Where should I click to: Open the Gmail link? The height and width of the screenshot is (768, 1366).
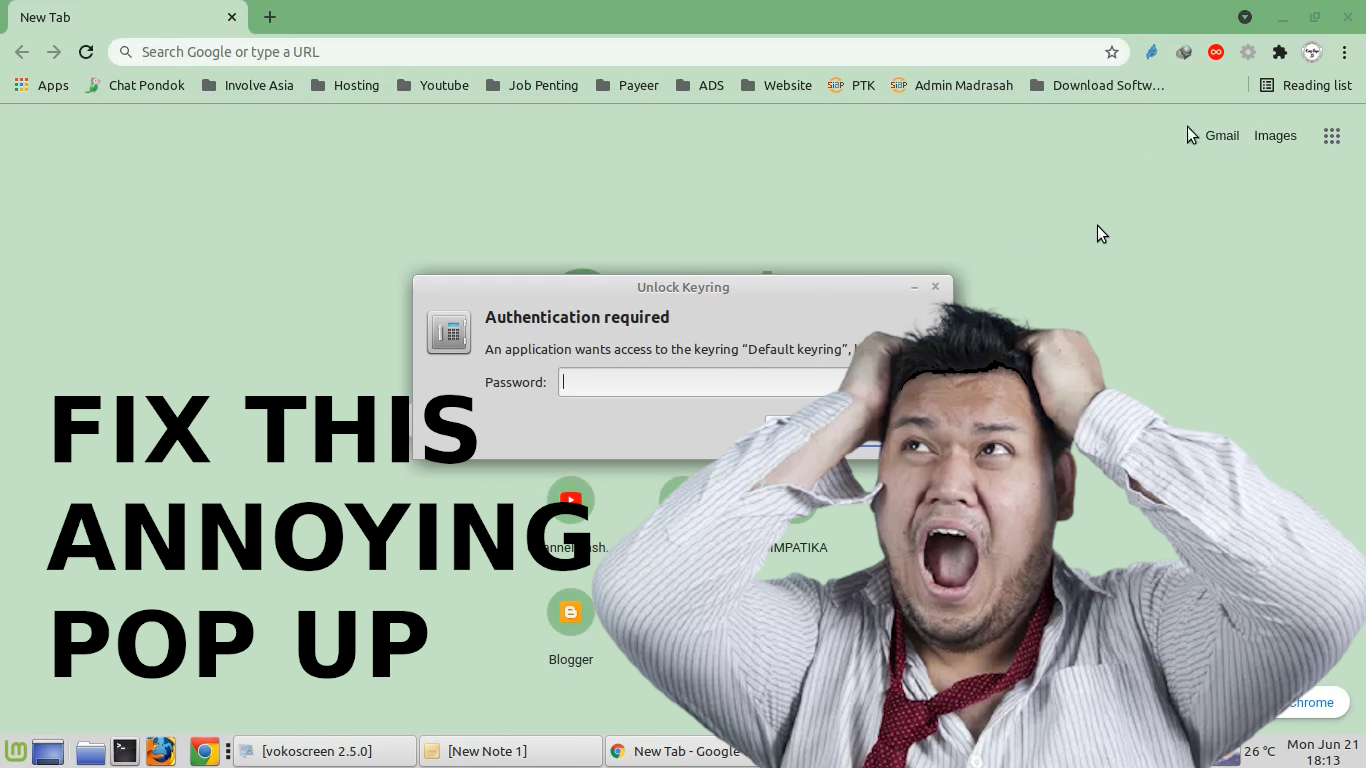[1222, 136]
